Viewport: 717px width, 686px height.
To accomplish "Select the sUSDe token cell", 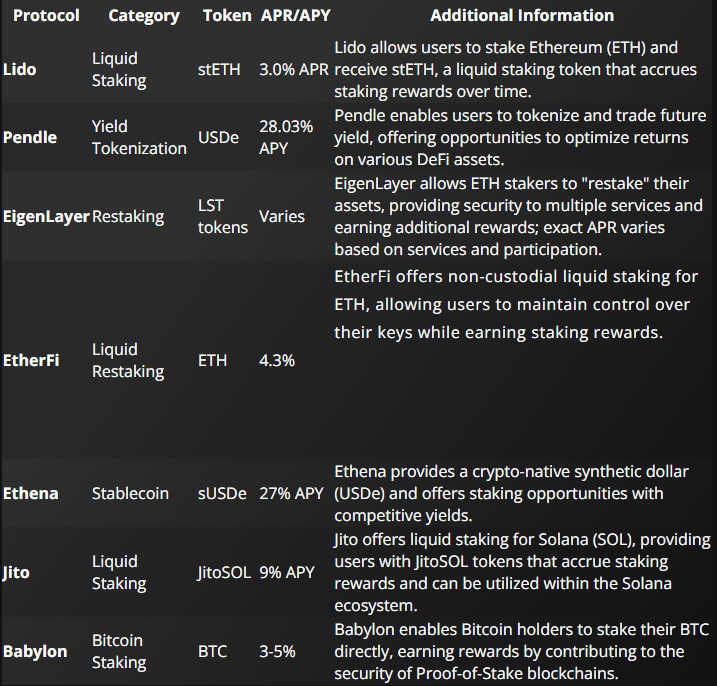I will pyautogui.click(x=223, y=493).
